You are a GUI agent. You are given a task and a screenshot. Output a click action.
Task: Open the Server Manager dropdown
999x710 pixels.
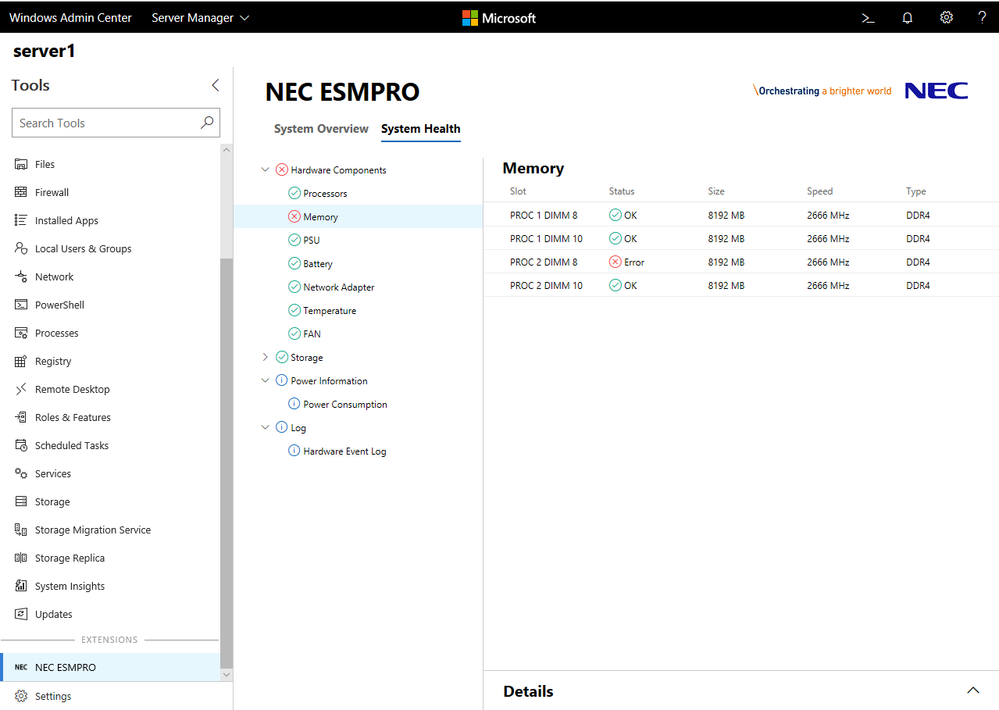point(200,18)
